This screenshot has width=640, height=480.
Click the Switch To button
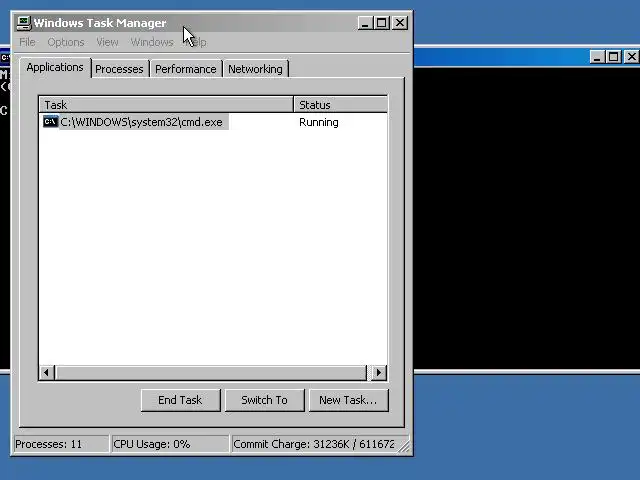(264, 400)
